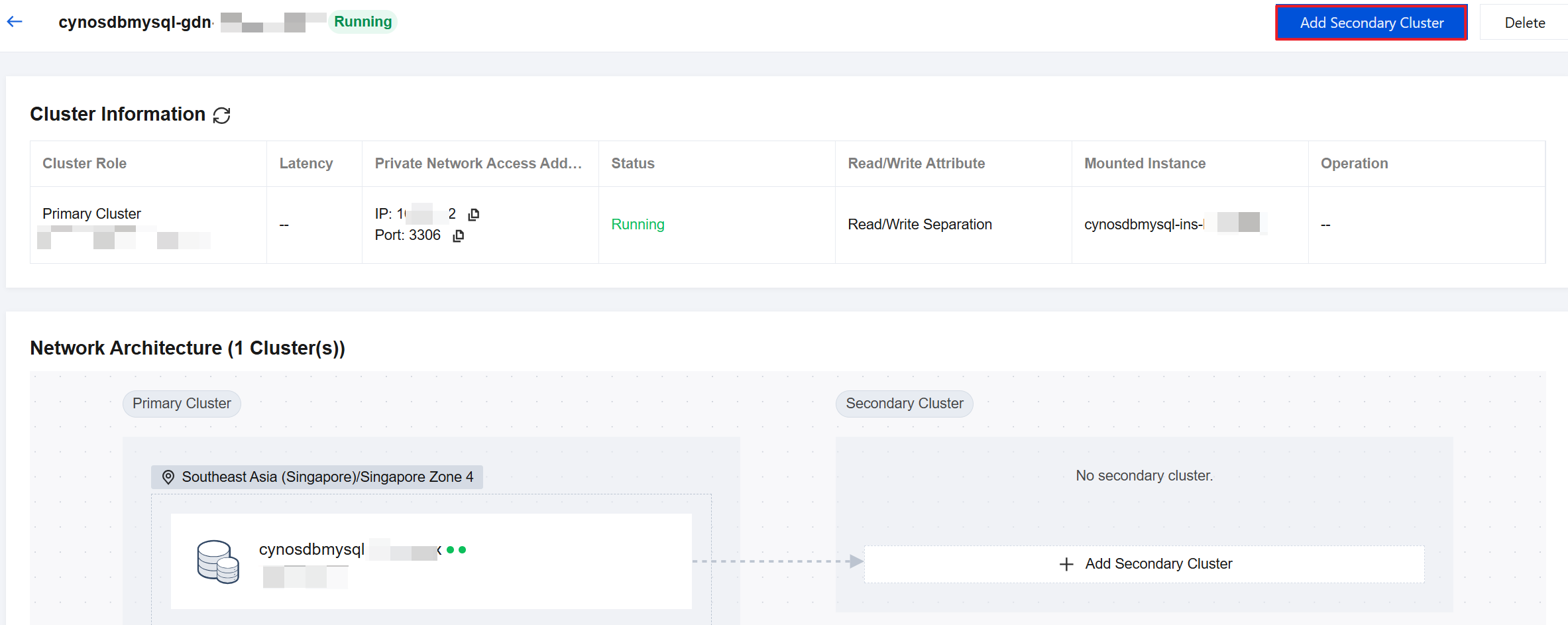Click the Cluster Role column header
Screen dimensions: 1568x625
[85, 164]
